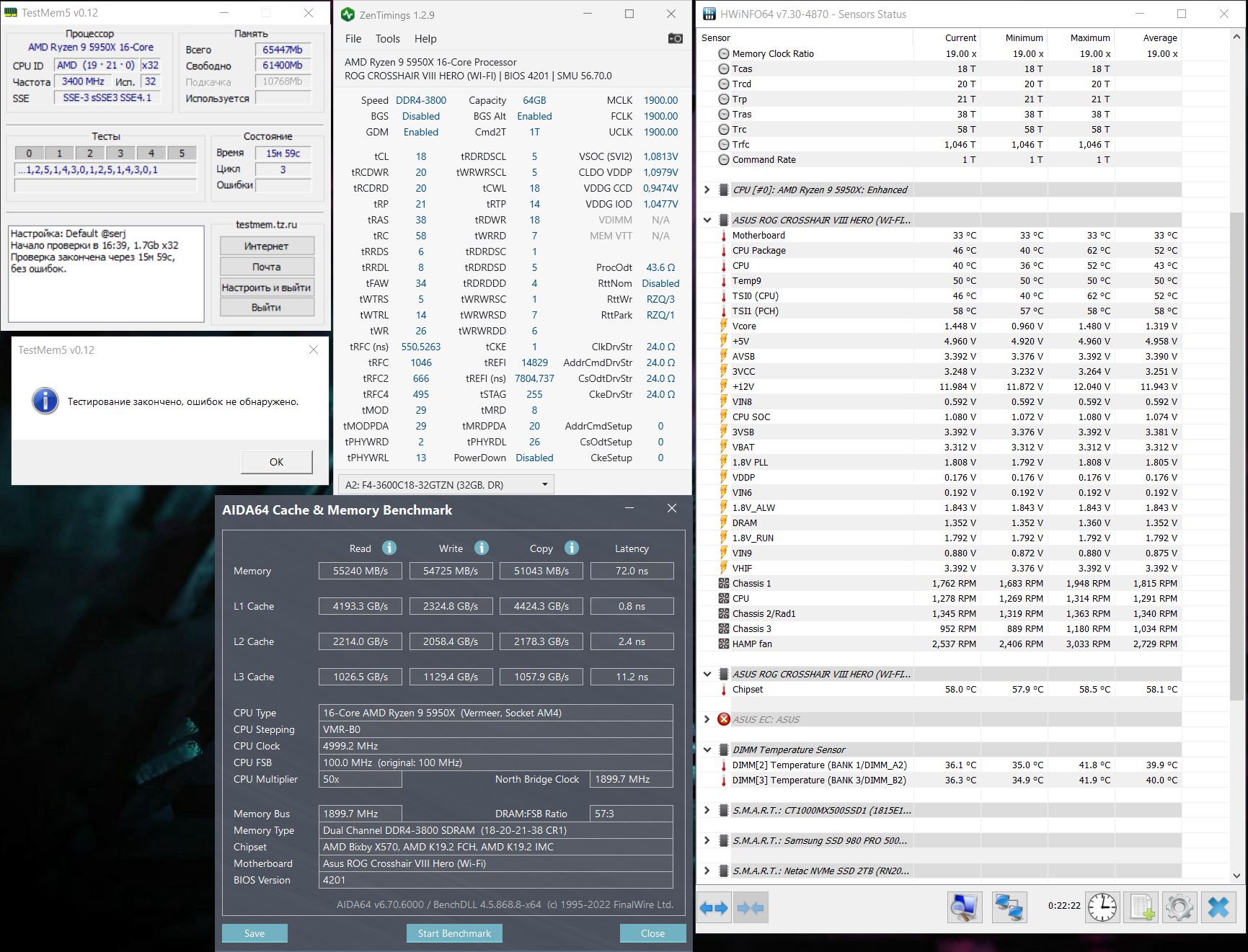Click the info icon next to Write

pyautogui.click(x=482, y=548)
